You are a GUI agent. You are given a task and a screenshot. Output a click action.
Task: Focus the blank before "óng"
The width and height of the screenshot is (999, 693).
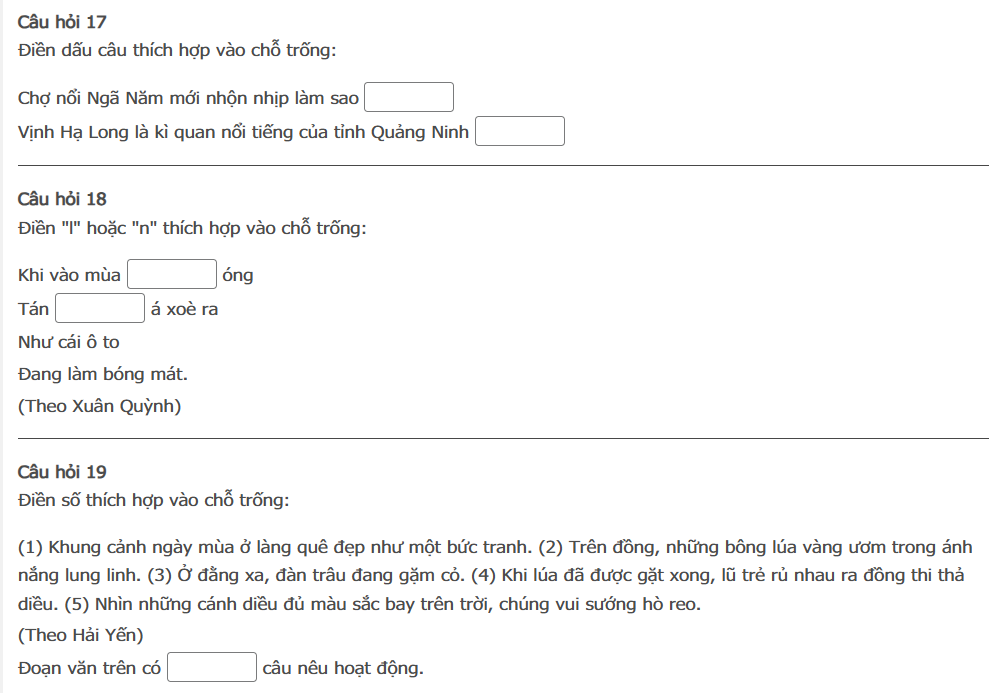[172, 275]
